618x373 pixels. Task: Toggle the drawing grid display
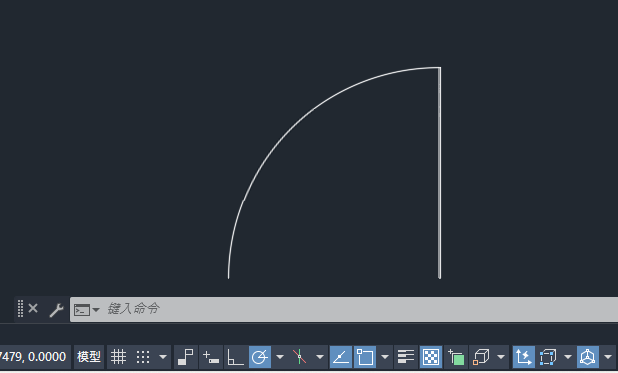[x=118, y=357]
